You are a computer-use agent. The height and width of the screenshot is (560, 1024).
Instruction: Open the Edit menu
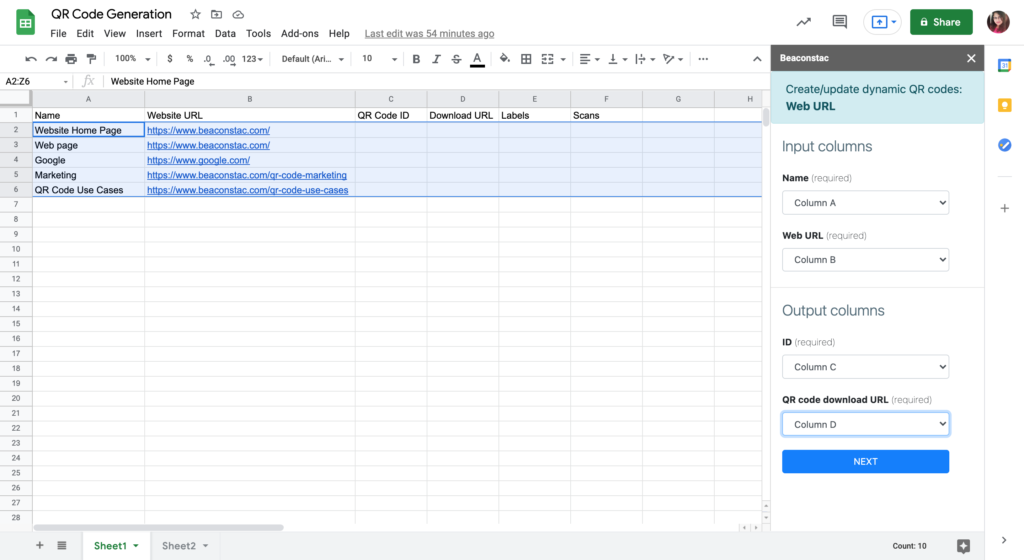[x=85, y=33]
